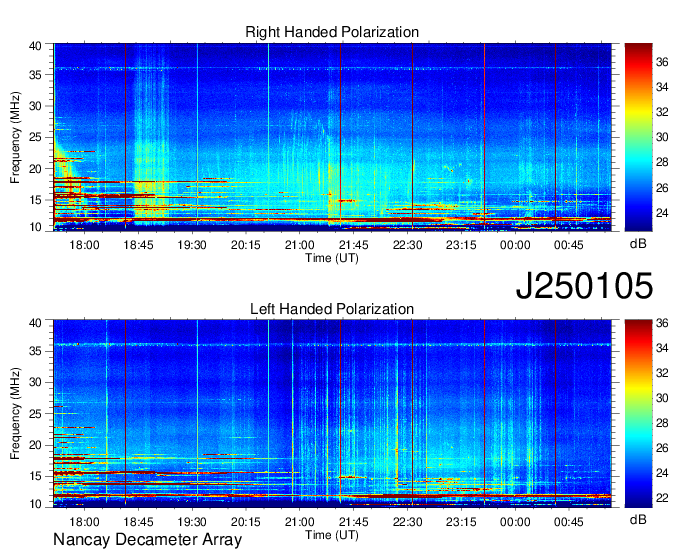Pick the 00:00 tick on Left Handed time axis
The width and height of the screenshot is (680, 552).
point(515,522)
